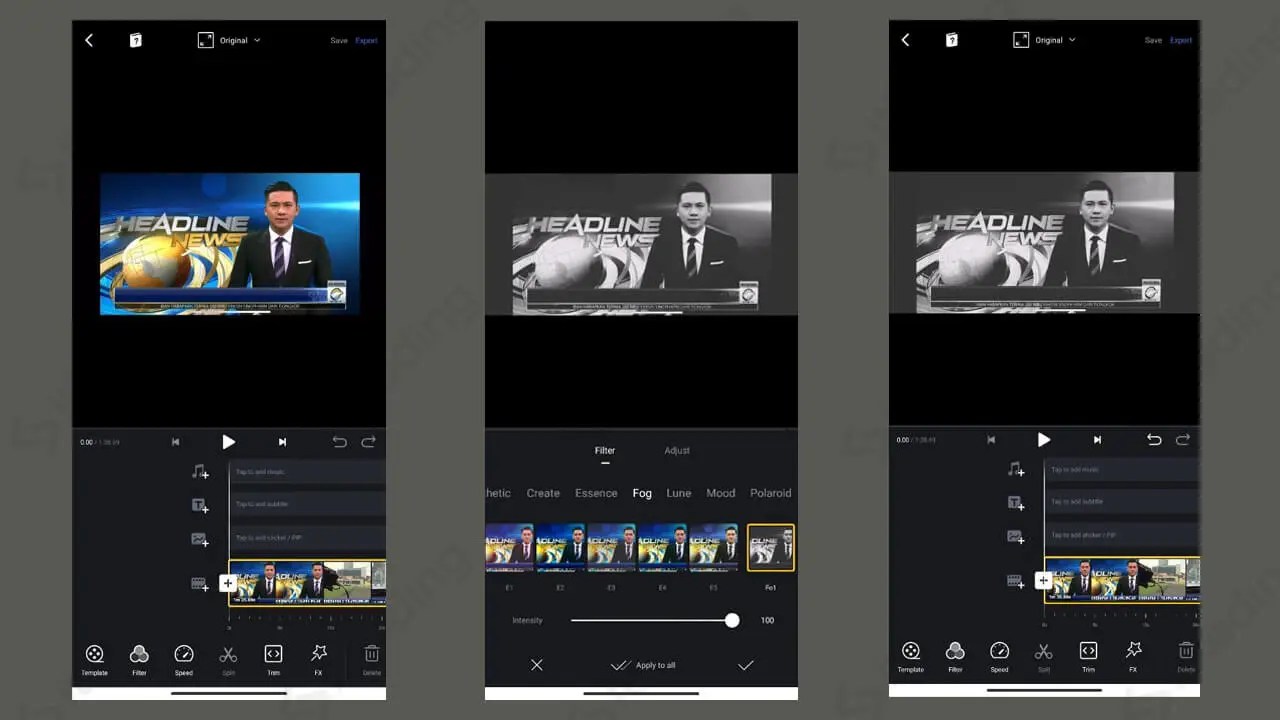Tap the 'Tap to add music' track in the color-preview editor

[307, 471]
